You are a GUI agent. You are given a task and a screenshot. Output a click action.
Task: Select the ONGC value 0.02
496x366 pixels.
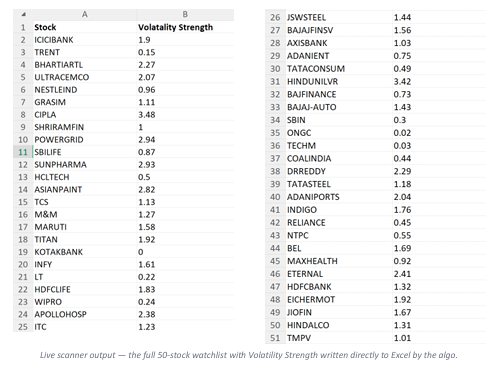tap(439, 133)
